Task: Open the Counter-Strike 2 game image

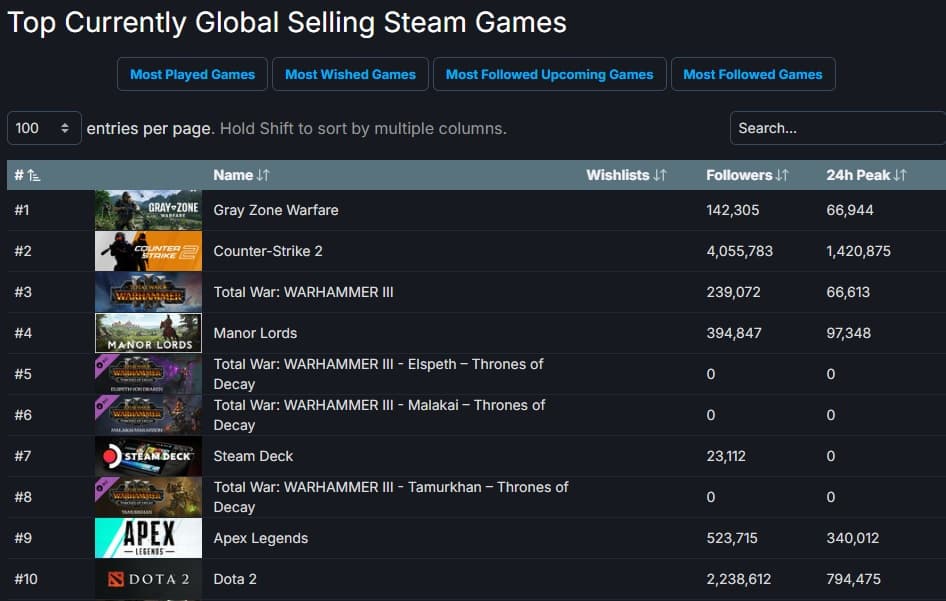Action: (x=148, y=251)
